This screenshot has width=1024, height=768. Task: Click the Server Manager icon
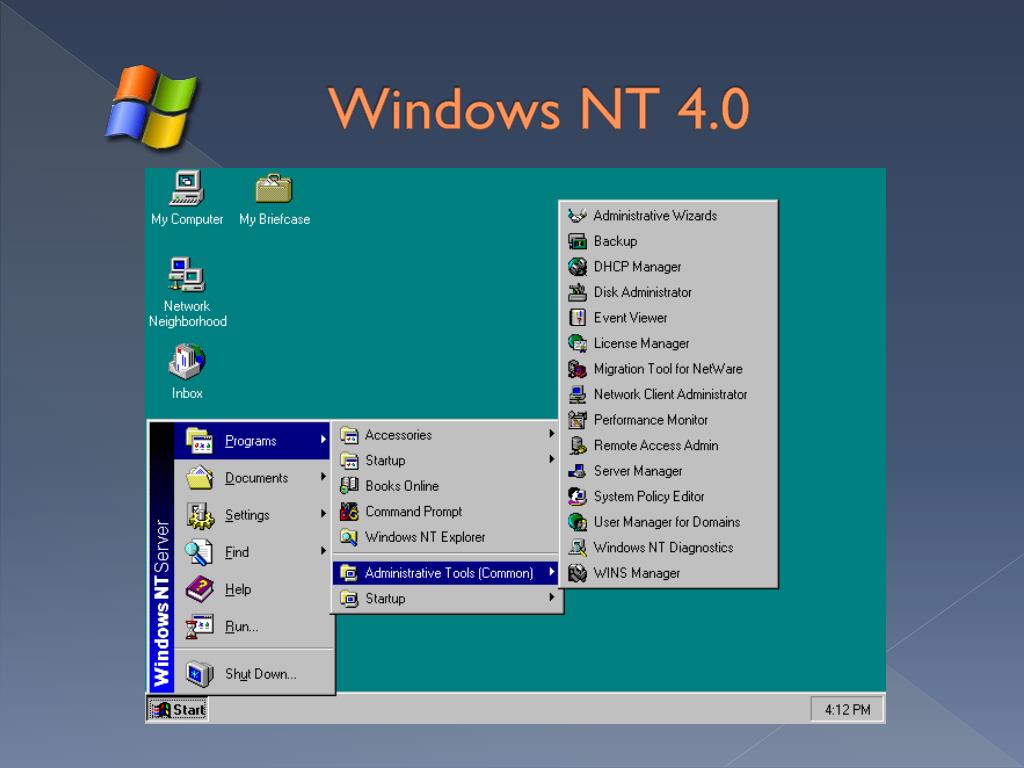(577, 470)
